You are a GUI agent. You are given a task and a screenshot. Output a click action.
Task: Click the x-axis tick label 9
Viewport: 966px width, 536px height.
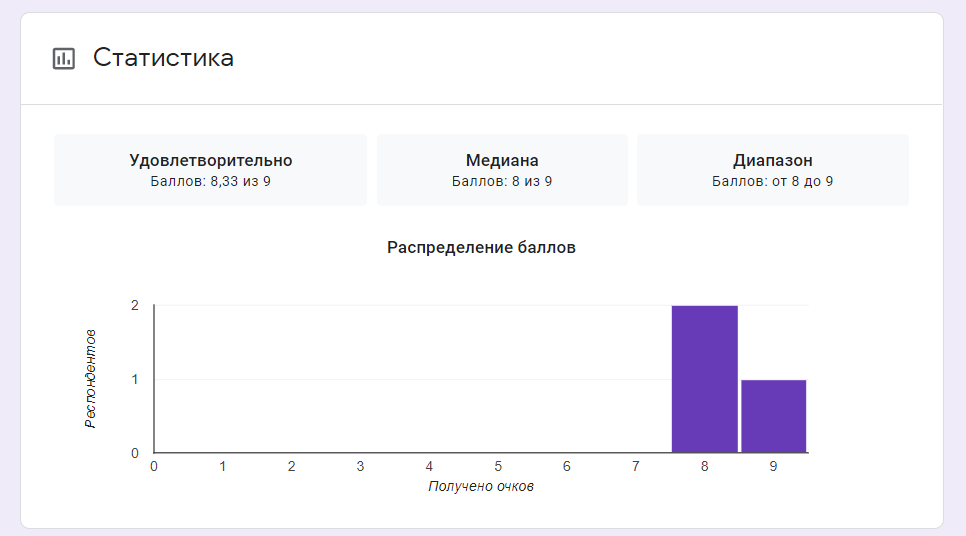(773, 466)
